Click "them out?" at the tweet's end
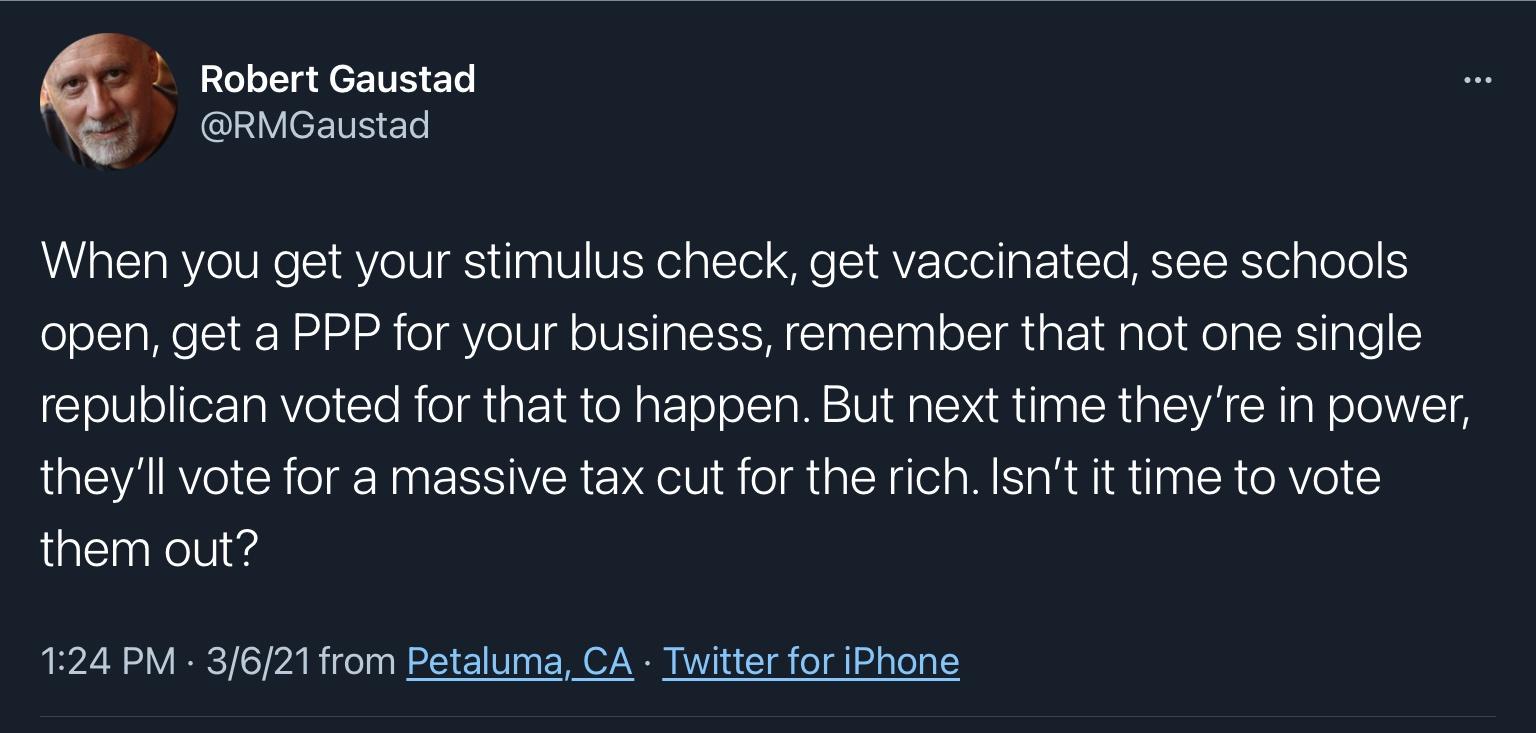Screen dimensions: 1536x733 pos(150,549)
